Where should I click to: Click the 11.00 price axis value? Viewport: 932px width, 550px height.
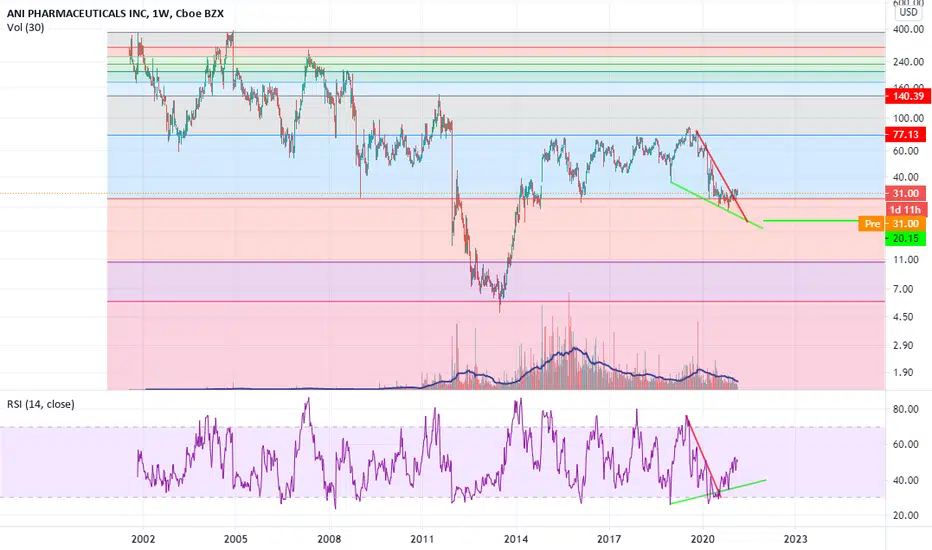pos(906,260)
